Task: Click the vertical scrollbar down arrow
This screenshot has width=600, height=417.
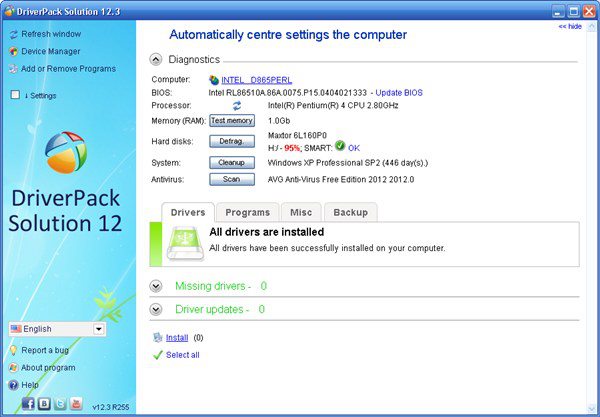Action: pyautogui.click(x=592, y=409)
